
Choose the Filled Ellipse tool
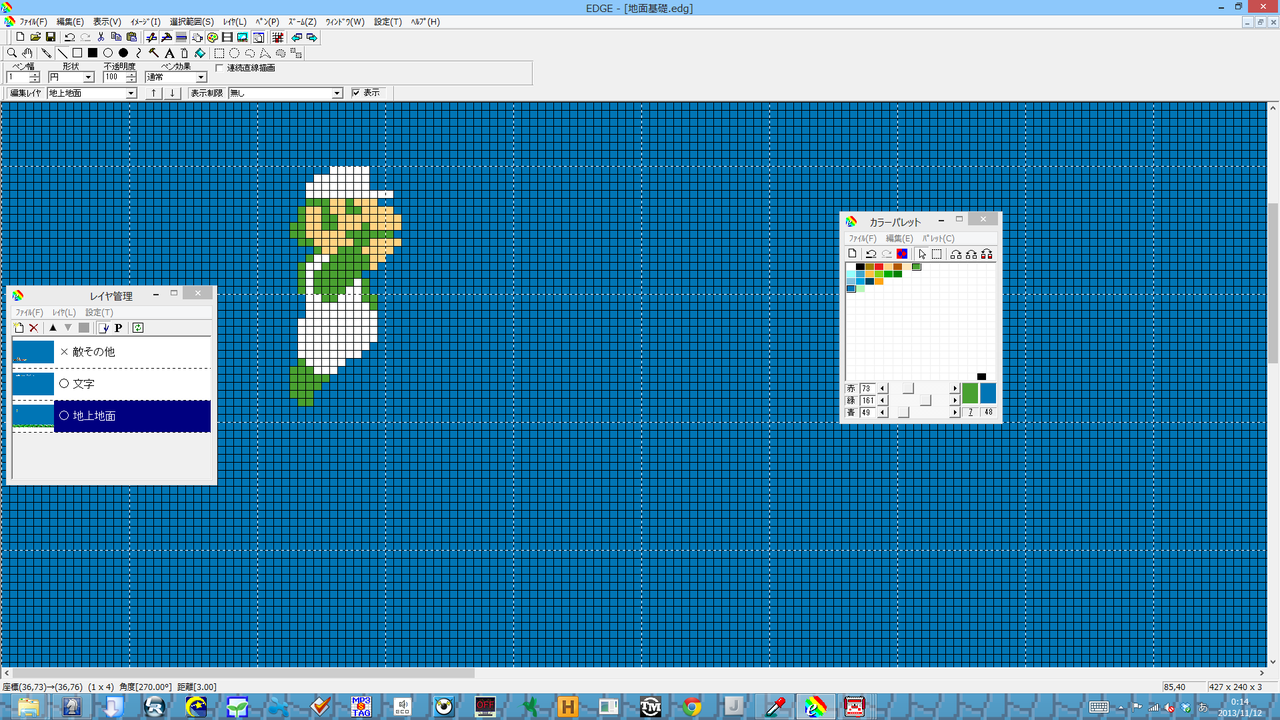[123, 53]
